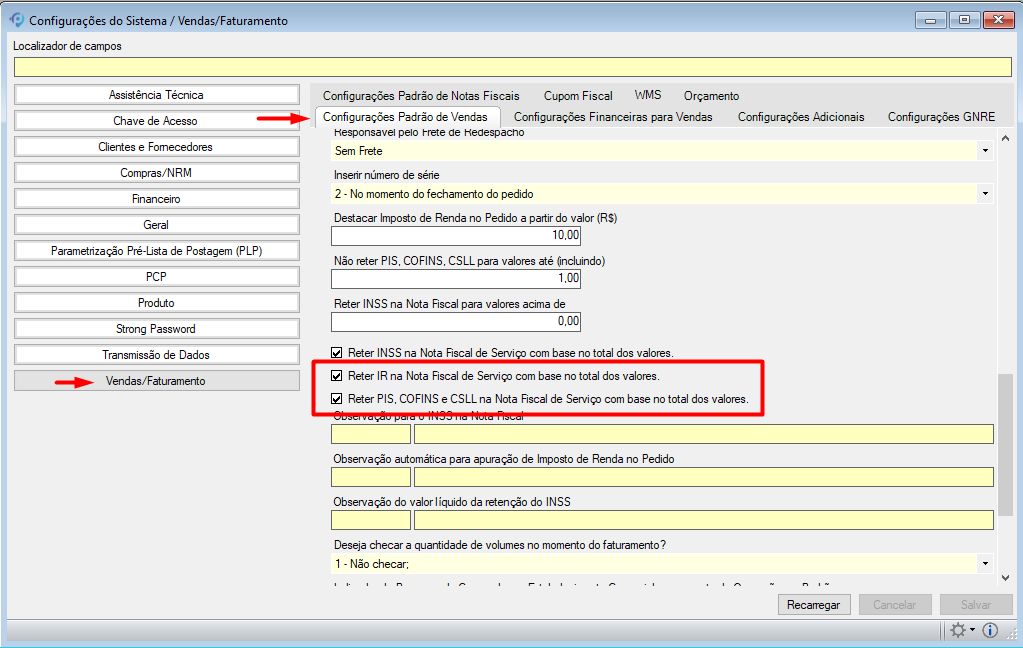Minimize the Configurações do Sistema window
This screenshot has width=1023, height=648.
(932, 19)
